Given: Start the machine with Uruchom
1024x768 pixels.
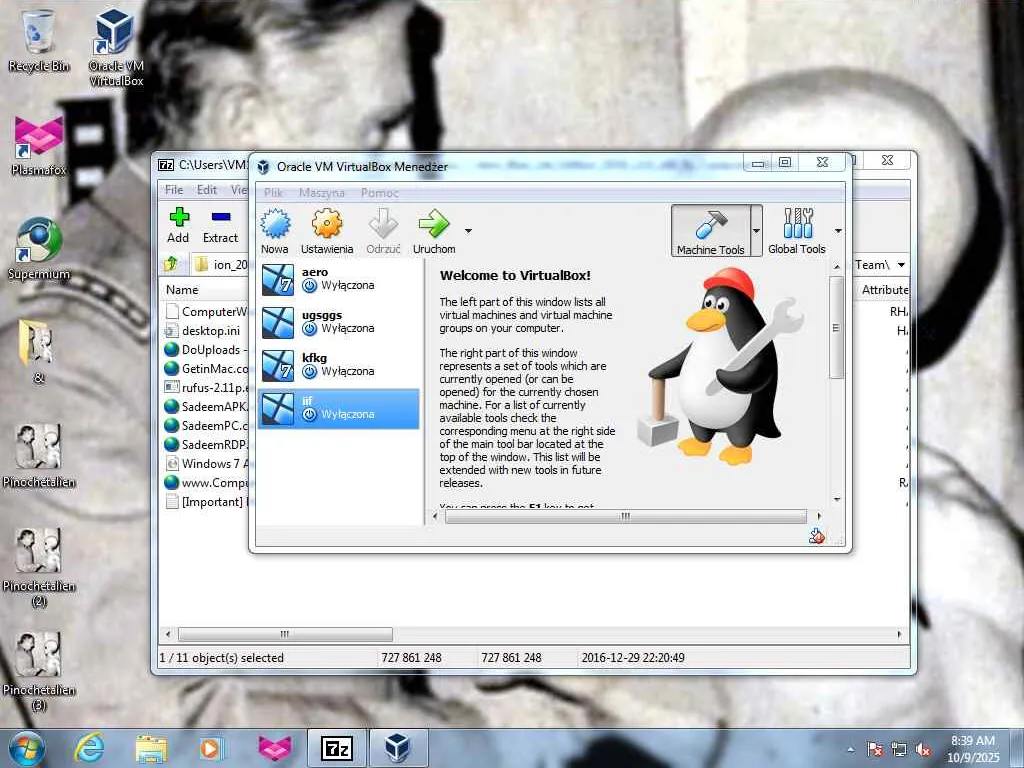Looking at the screenshot, I should pyautogui.click(x=434, y=231).
